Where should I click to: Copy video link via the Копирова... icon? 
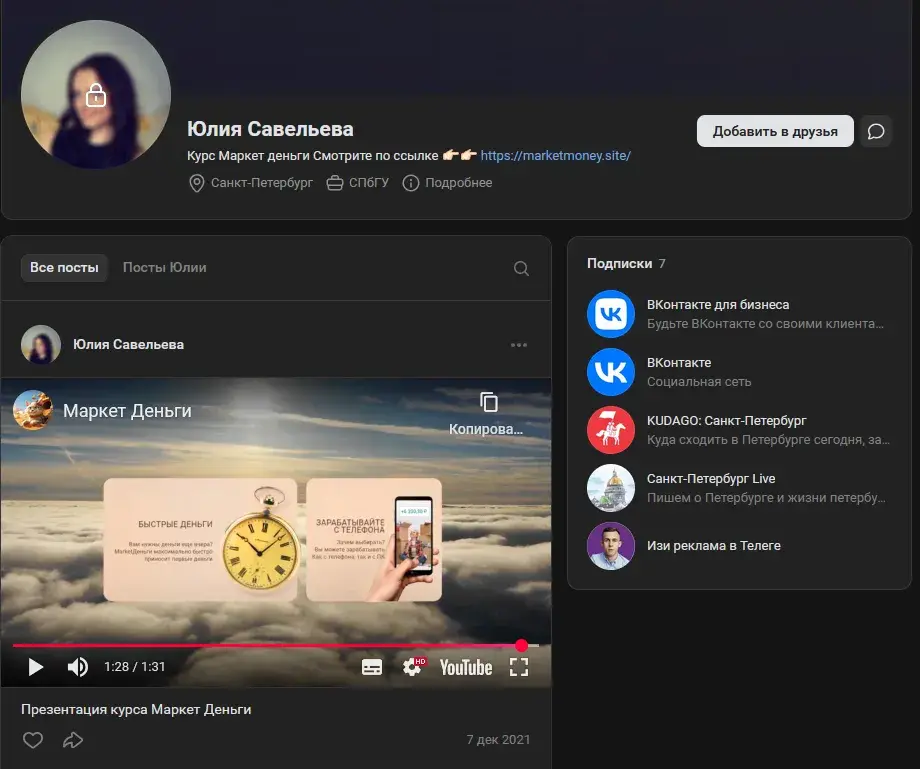[x=487, y=414]
